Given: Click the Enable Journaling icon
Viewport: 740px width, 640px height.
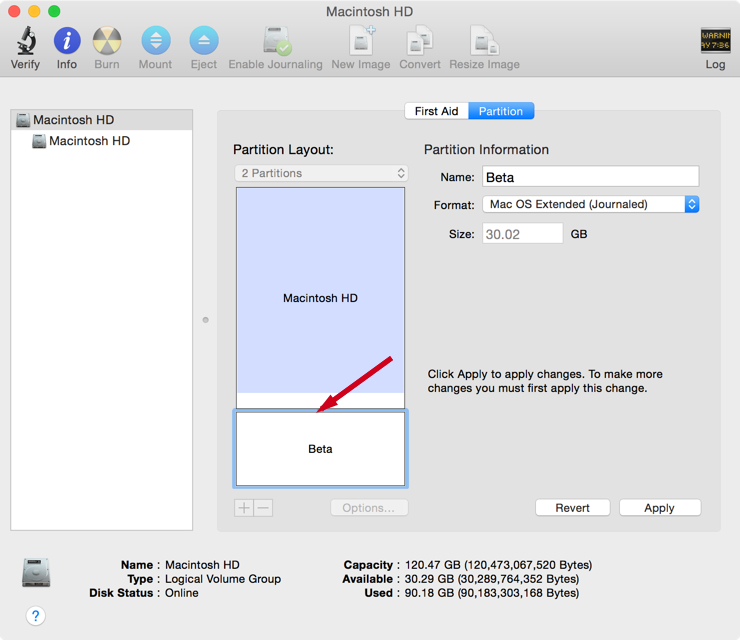Looking at the screenshot, I should click(x=277, y=41).
